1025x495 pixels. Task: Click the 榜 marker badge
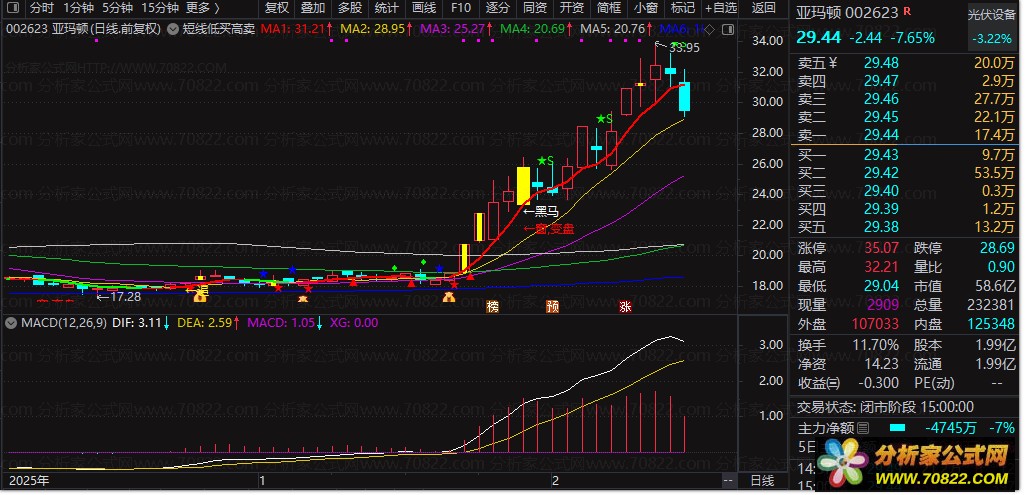492,306
